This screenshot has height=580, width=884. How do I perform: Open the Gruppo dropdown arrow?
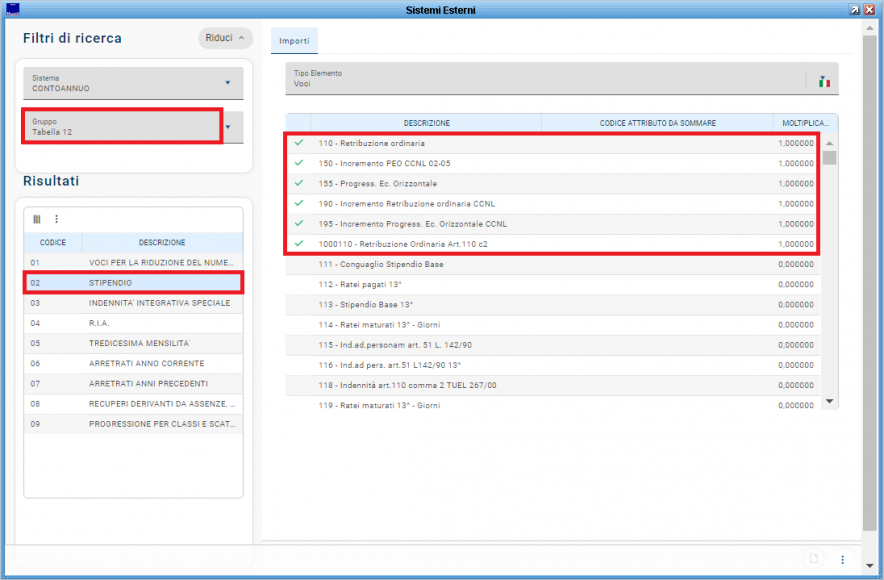[228, 127]
